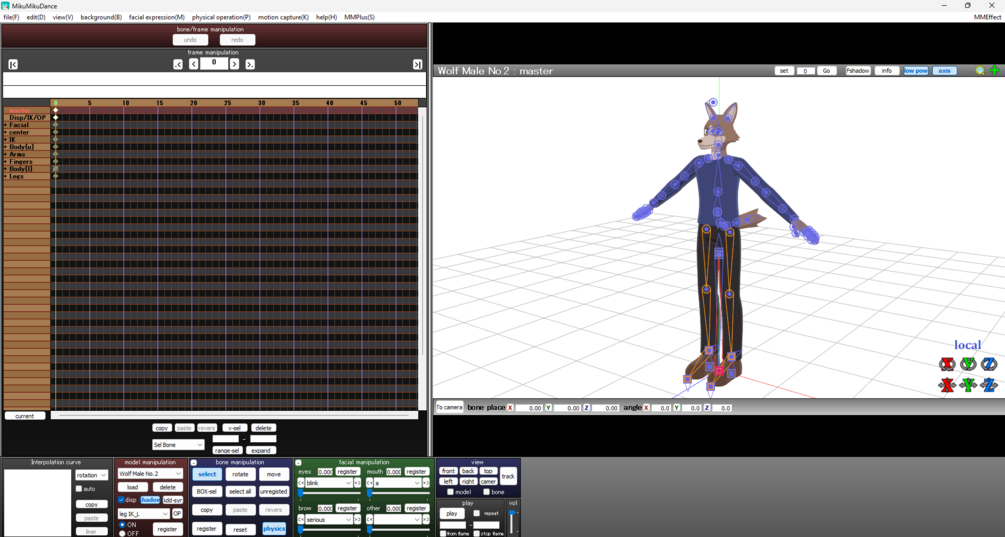This screenshot has width=1005, height=537.
Task: Adjust the mouth 'a' morph slider
Action: [x=397, y=493]
